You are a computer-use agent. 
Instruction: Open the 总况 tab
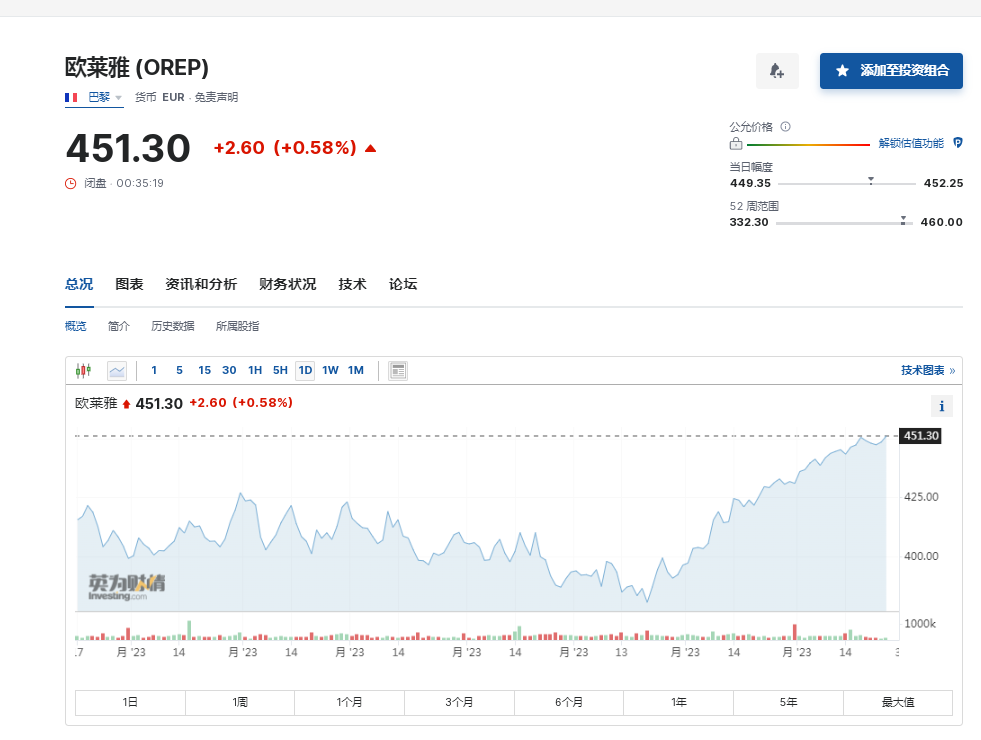click(79, 285)
